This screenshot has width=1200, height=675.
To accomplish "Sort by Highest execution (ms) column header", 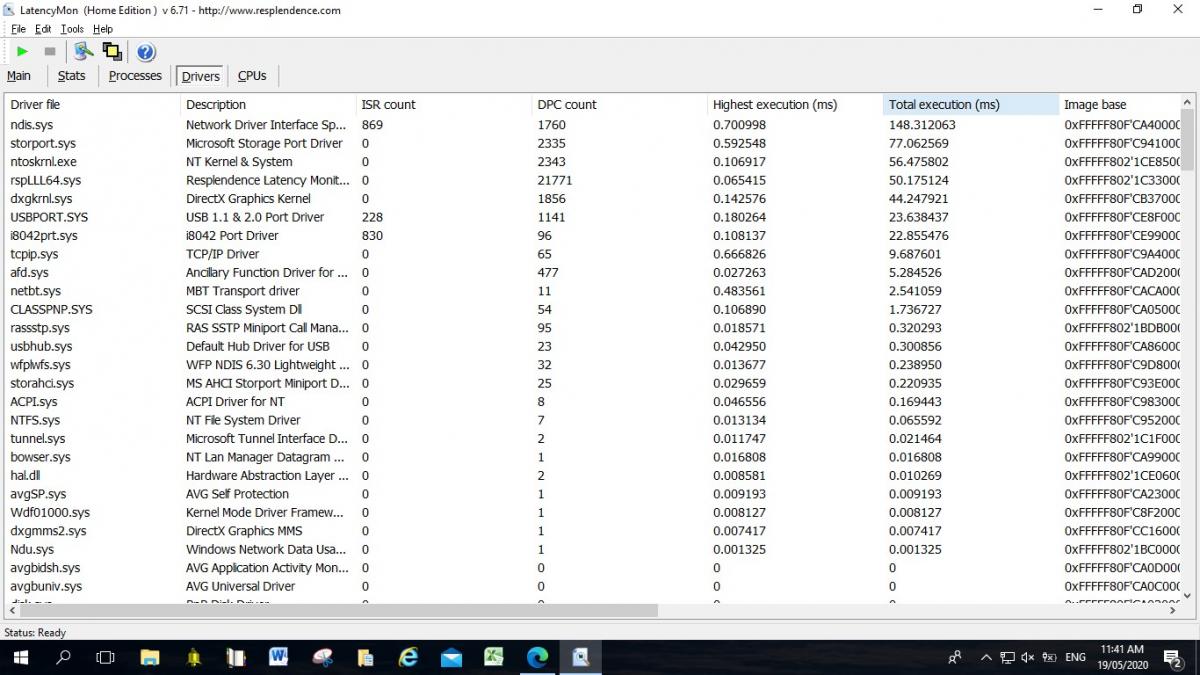I will coord(795,104).
